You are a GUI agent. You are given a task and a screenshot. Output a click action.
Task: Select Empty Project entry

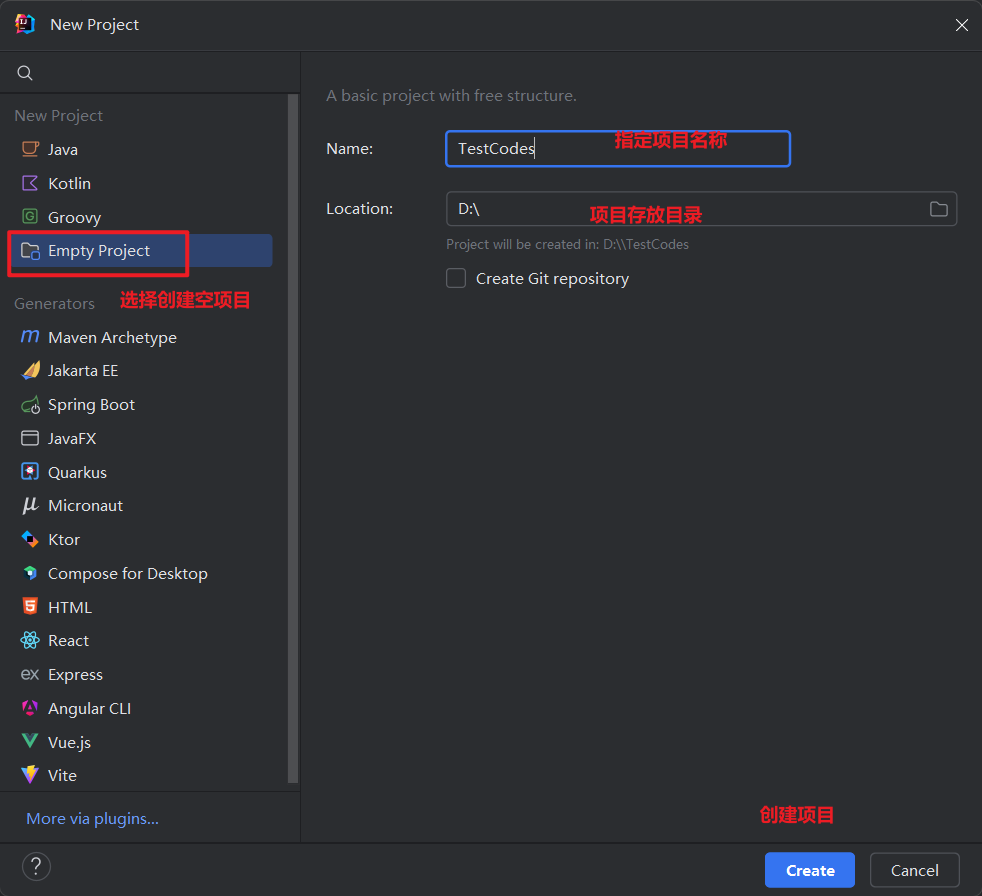pos(140,250)
